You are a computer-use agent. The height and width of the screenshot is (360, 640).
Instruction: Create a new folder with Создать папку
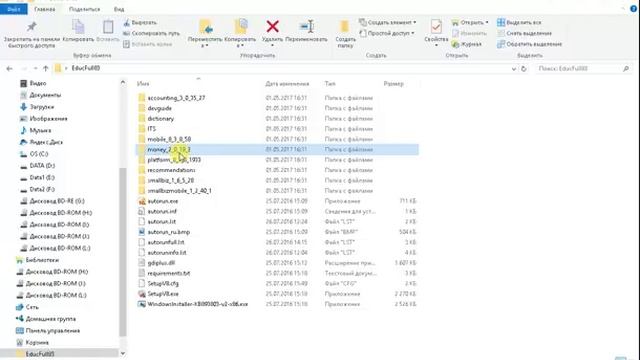tap(345, 34)
